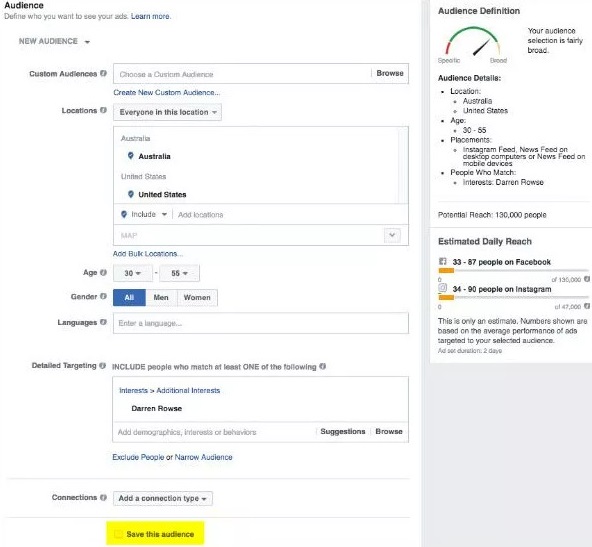Click the Narrow Audience link
Image resolution: width=592 pixels, height=547 pixels.
203,457
